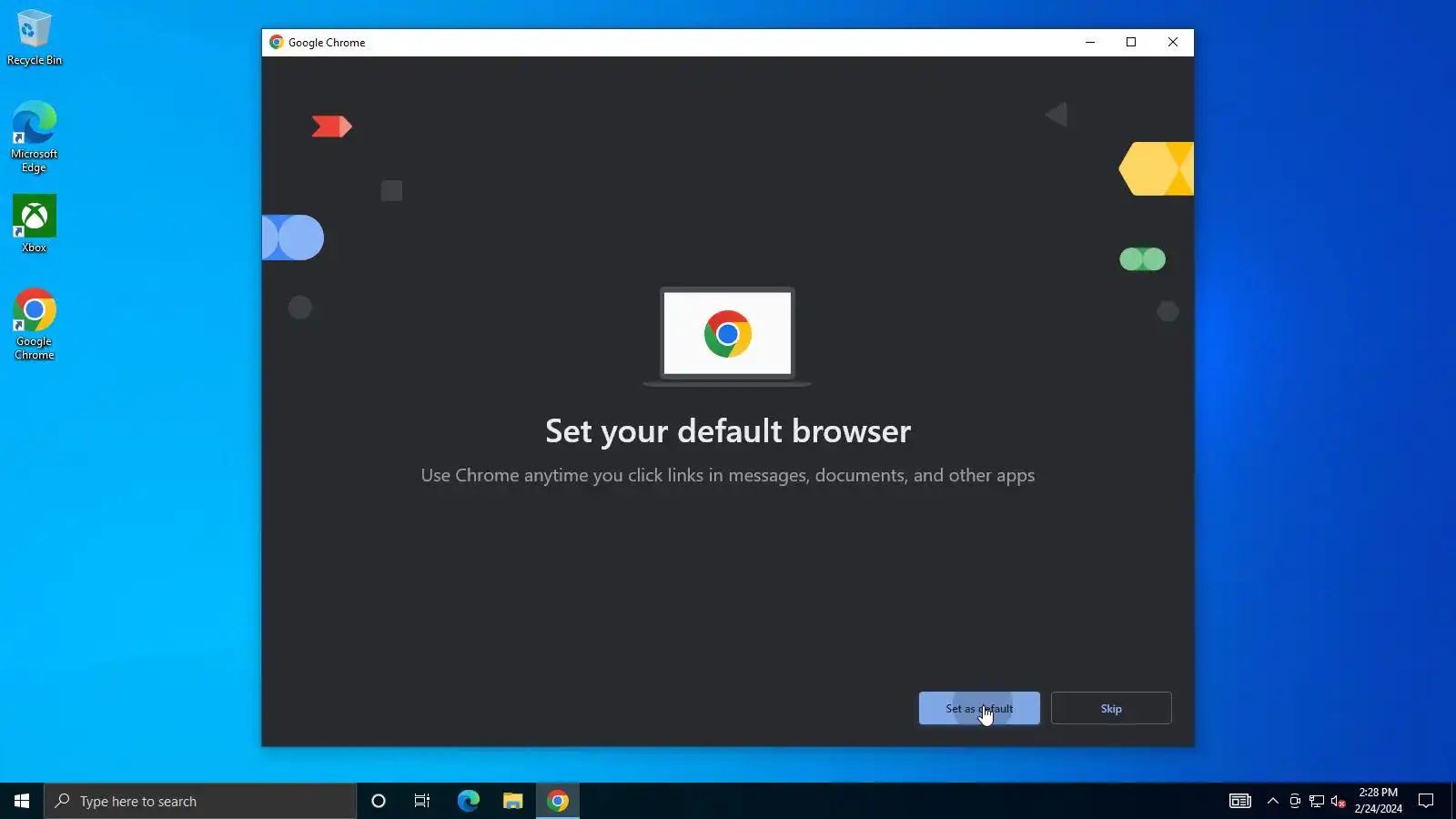Viewport: 1456px width, 819px height.
Task: Open the touch keyboard tray icon
Action: tap(1240, 801)
